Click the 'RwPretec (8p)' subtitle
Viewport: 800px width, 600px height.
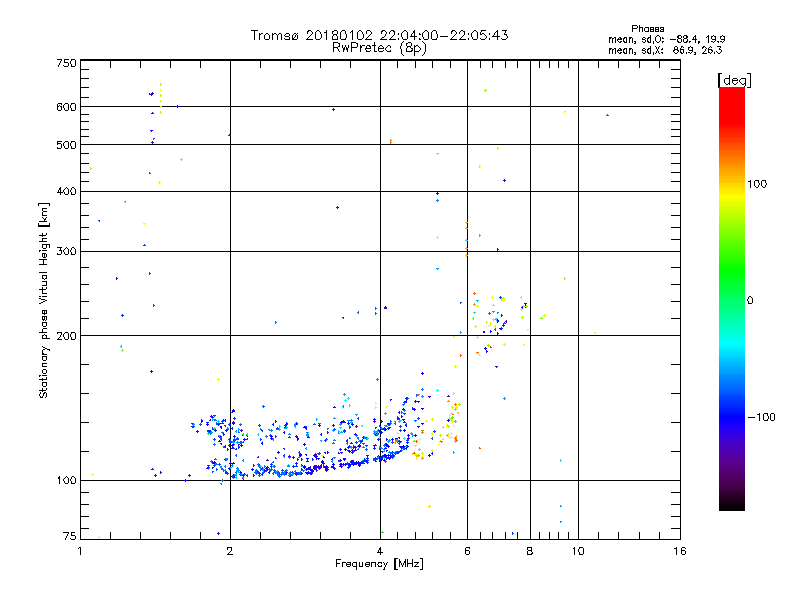pos(379,48)
